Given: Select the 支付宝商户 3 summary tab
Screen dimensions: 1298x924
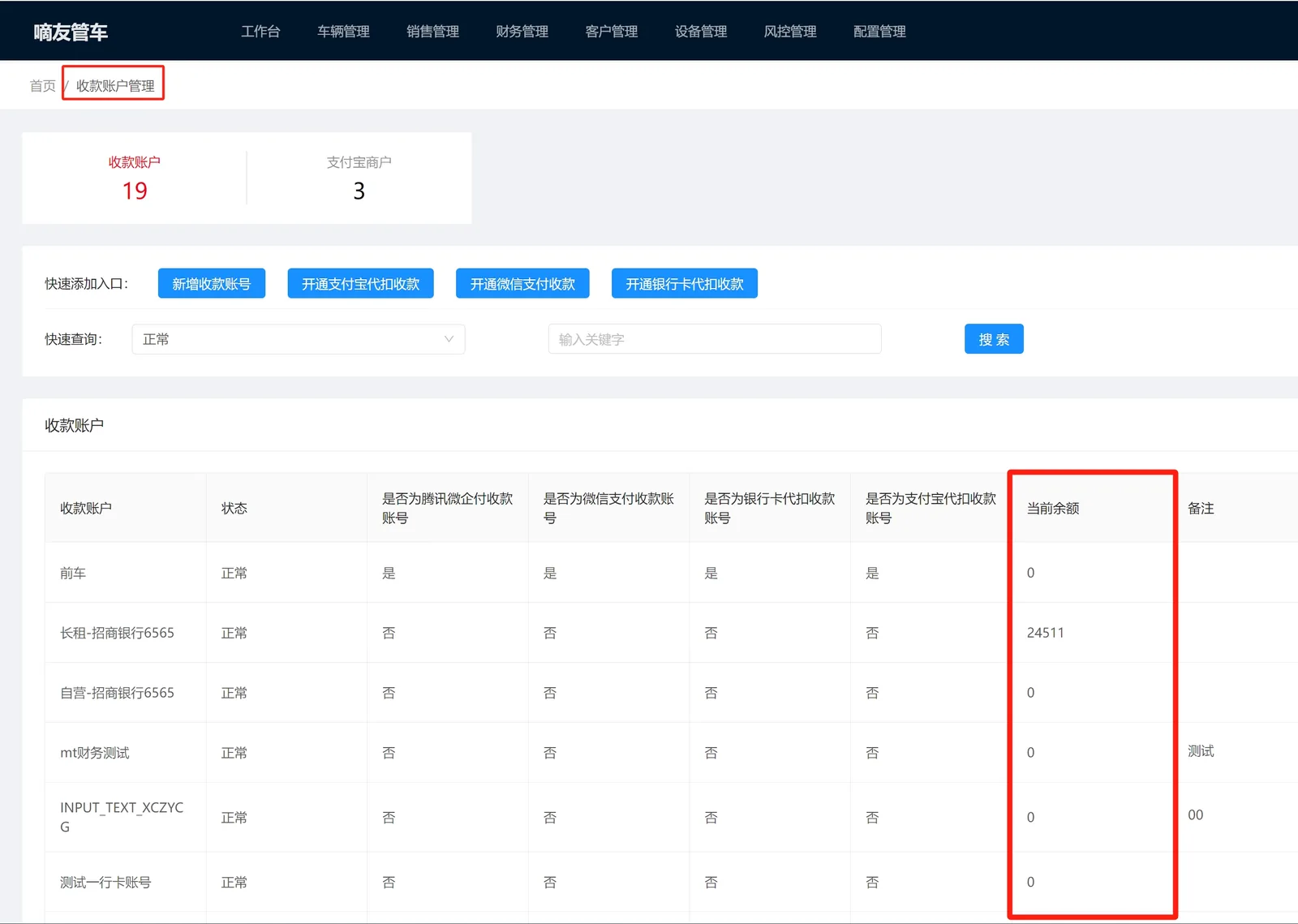Looking at the screenshot, I should coord(359,178).
